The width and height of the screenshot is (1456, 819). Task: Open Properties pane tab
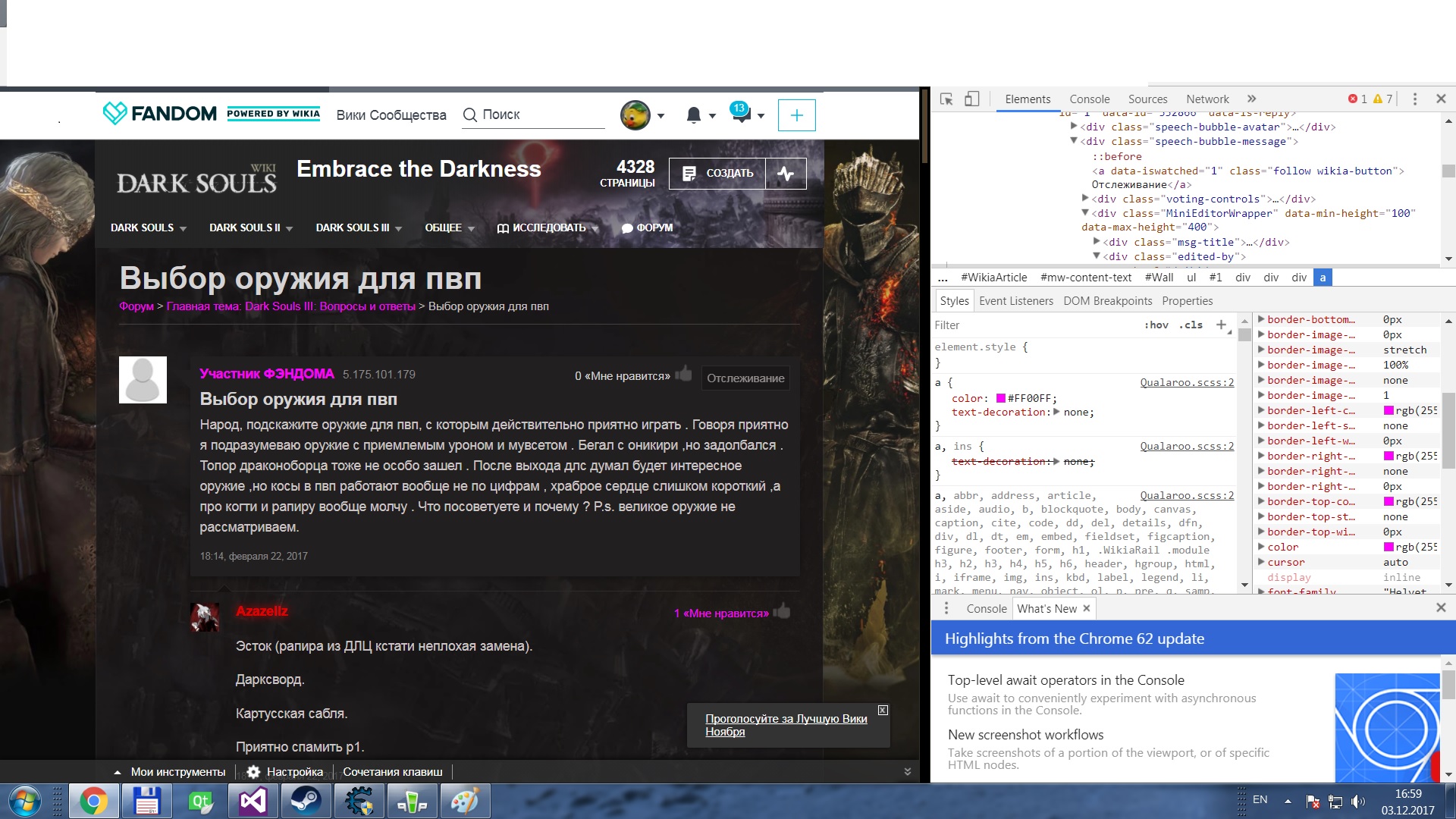[x=1187, y=301]
